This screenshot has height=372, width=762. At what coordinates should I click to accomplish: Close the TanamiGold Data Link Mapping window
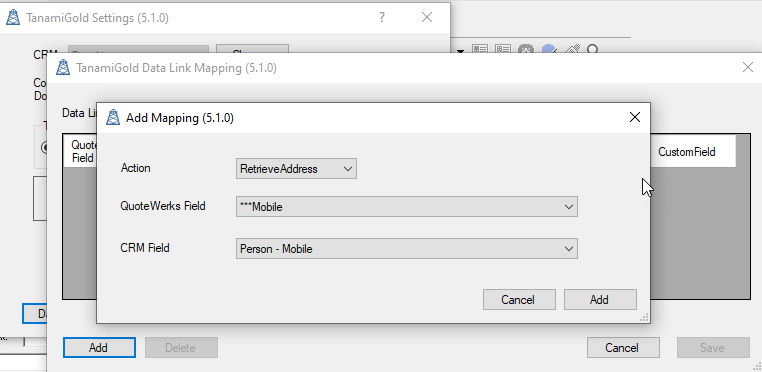(x=748, y=68)
